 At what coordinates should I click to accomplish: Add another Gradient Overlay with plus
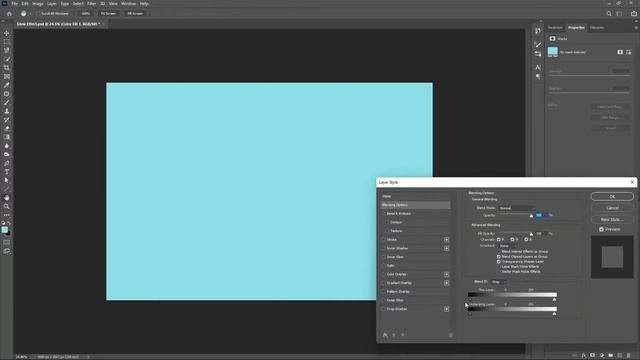click(x=447, y=283)
